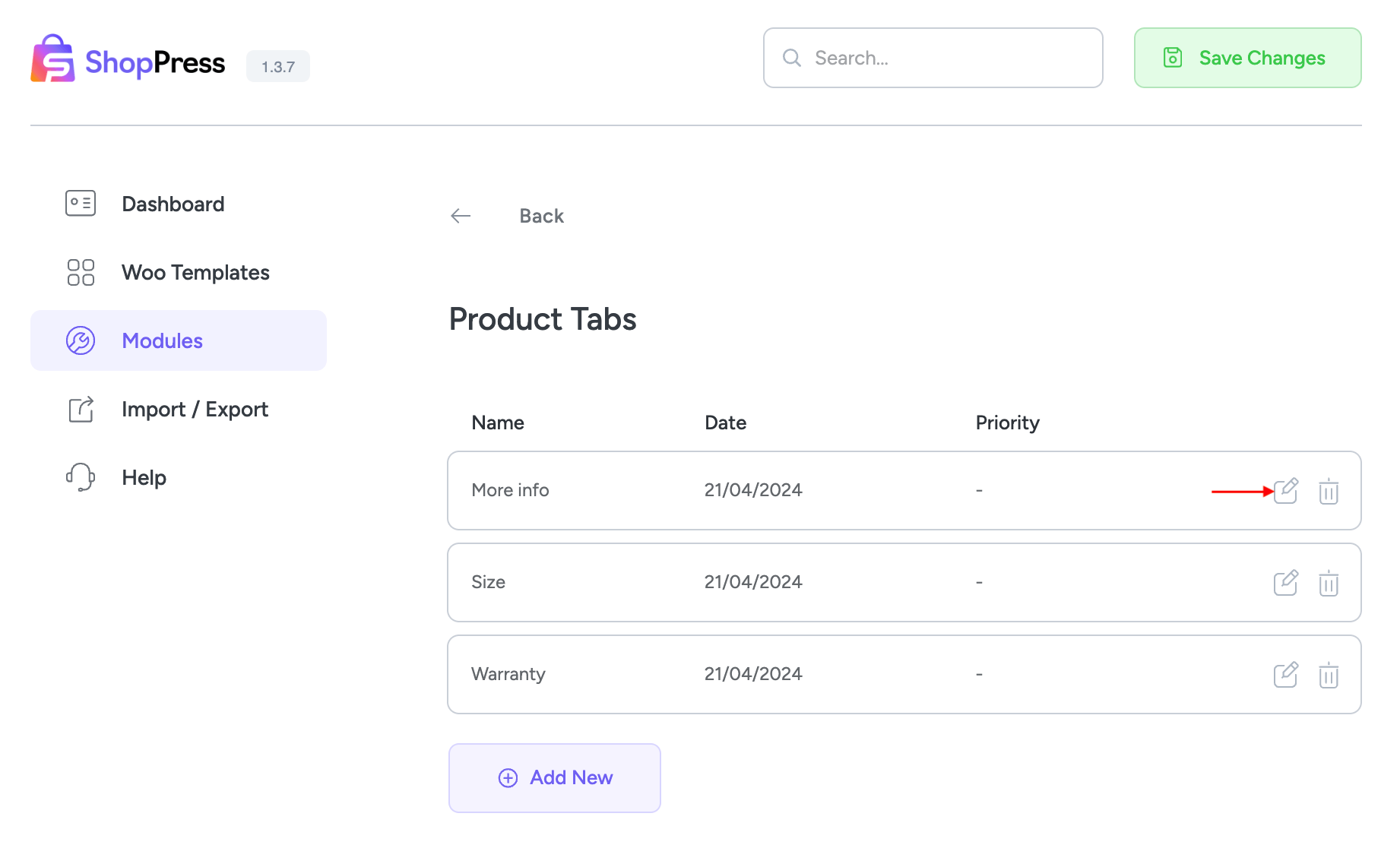The width and height of the screenshot is (1400, 845).
Task: Delete the Size tab using its trash icon
Action: point(1329,583)
